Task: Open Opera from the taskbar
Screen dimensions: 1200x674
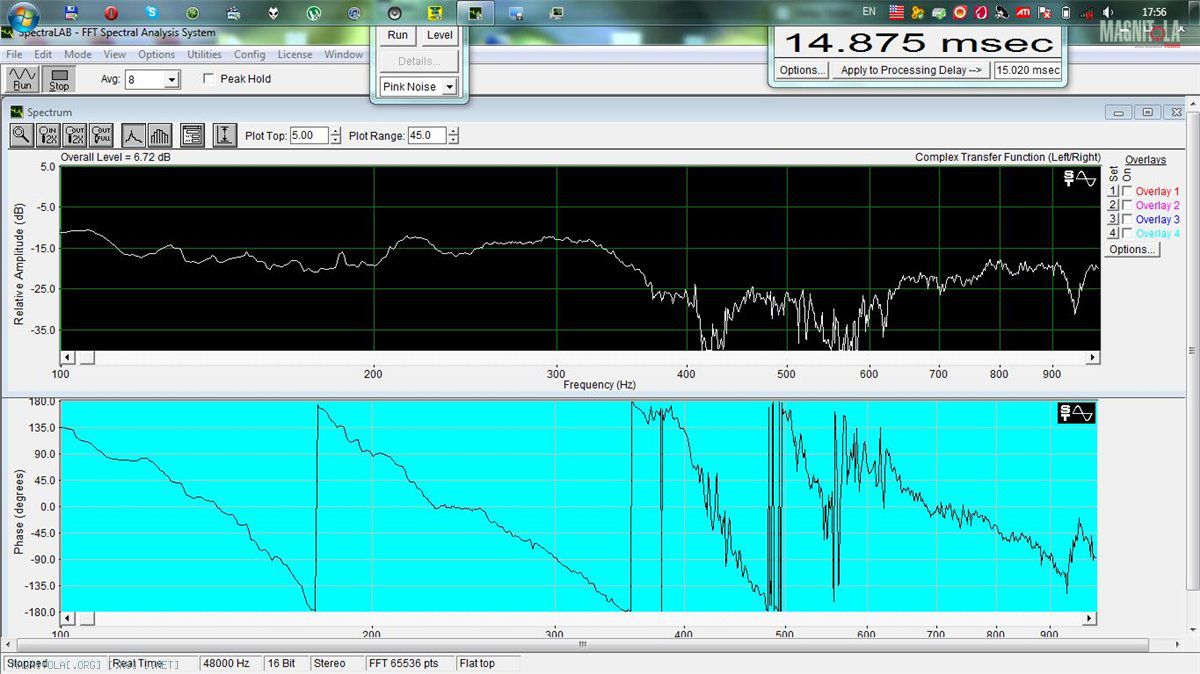Action: click(111, 13)
